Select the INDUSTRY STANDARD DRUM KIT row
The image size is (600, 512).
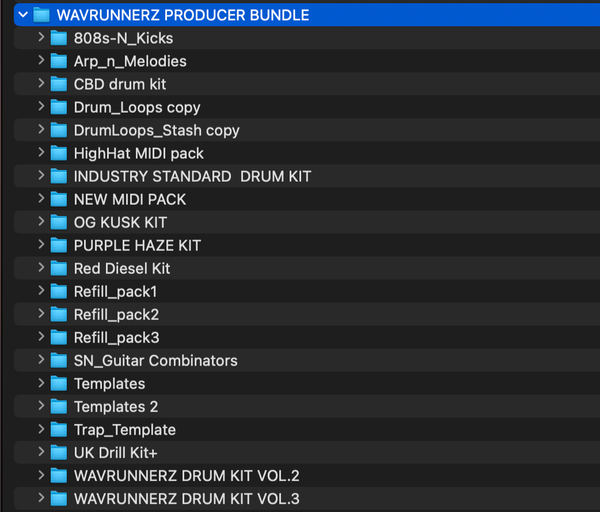point(192,176)
